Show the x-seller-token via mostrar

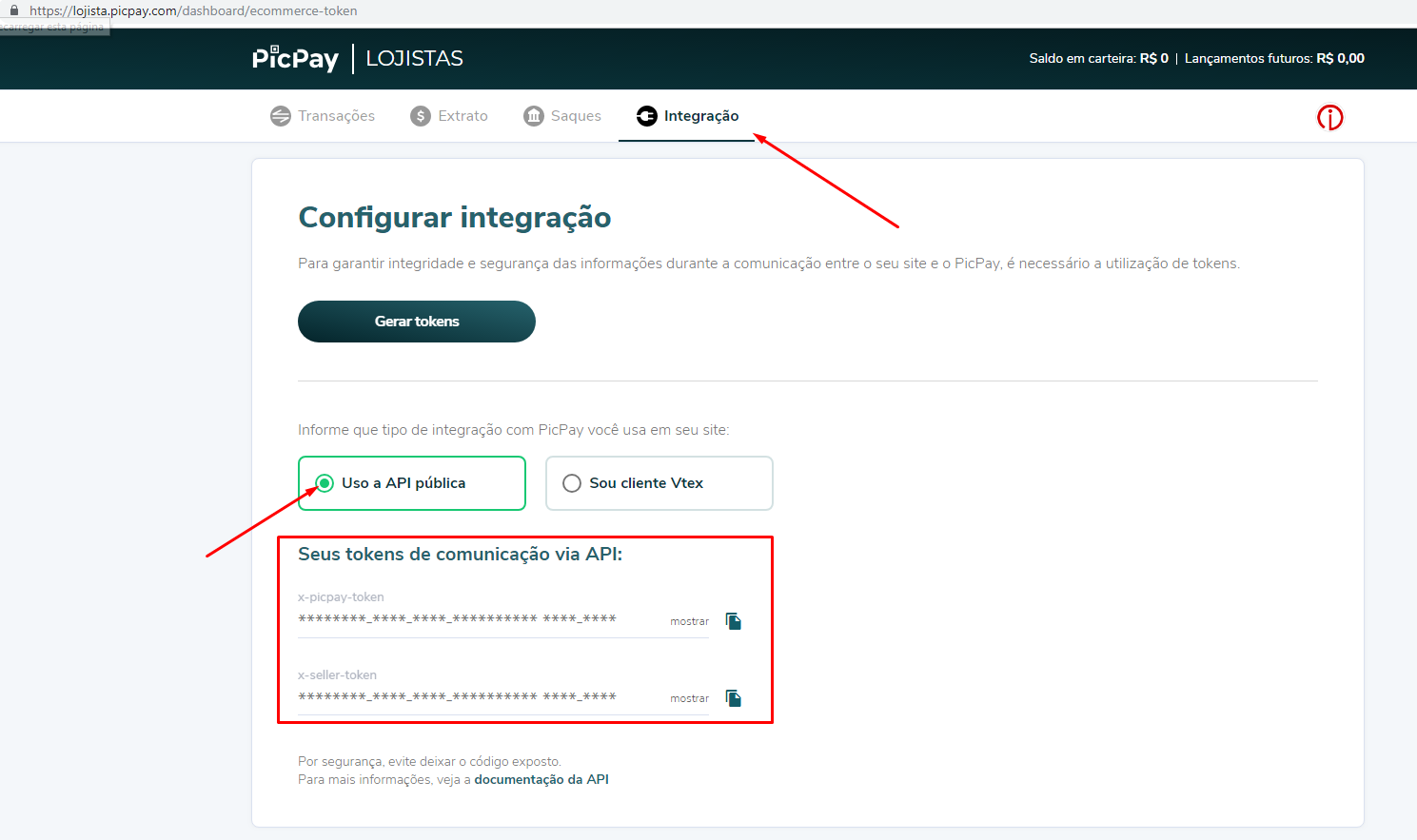point(689,698)
